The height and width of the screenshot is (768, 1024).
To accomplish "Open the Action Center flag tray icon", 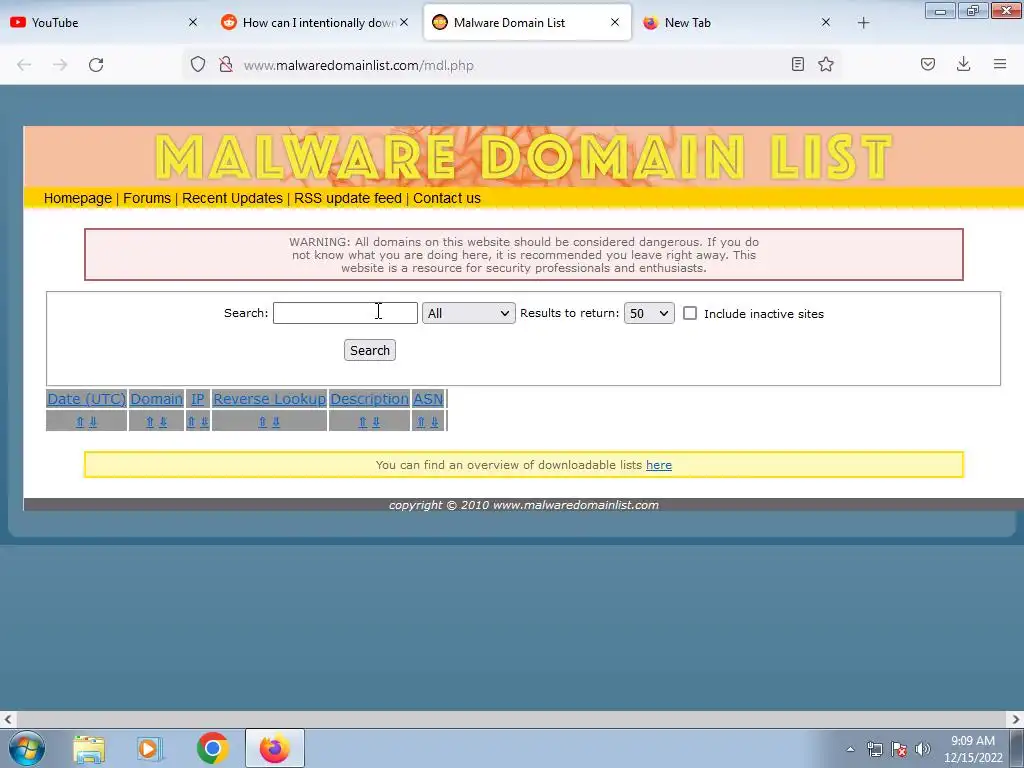I will (899, 749).
